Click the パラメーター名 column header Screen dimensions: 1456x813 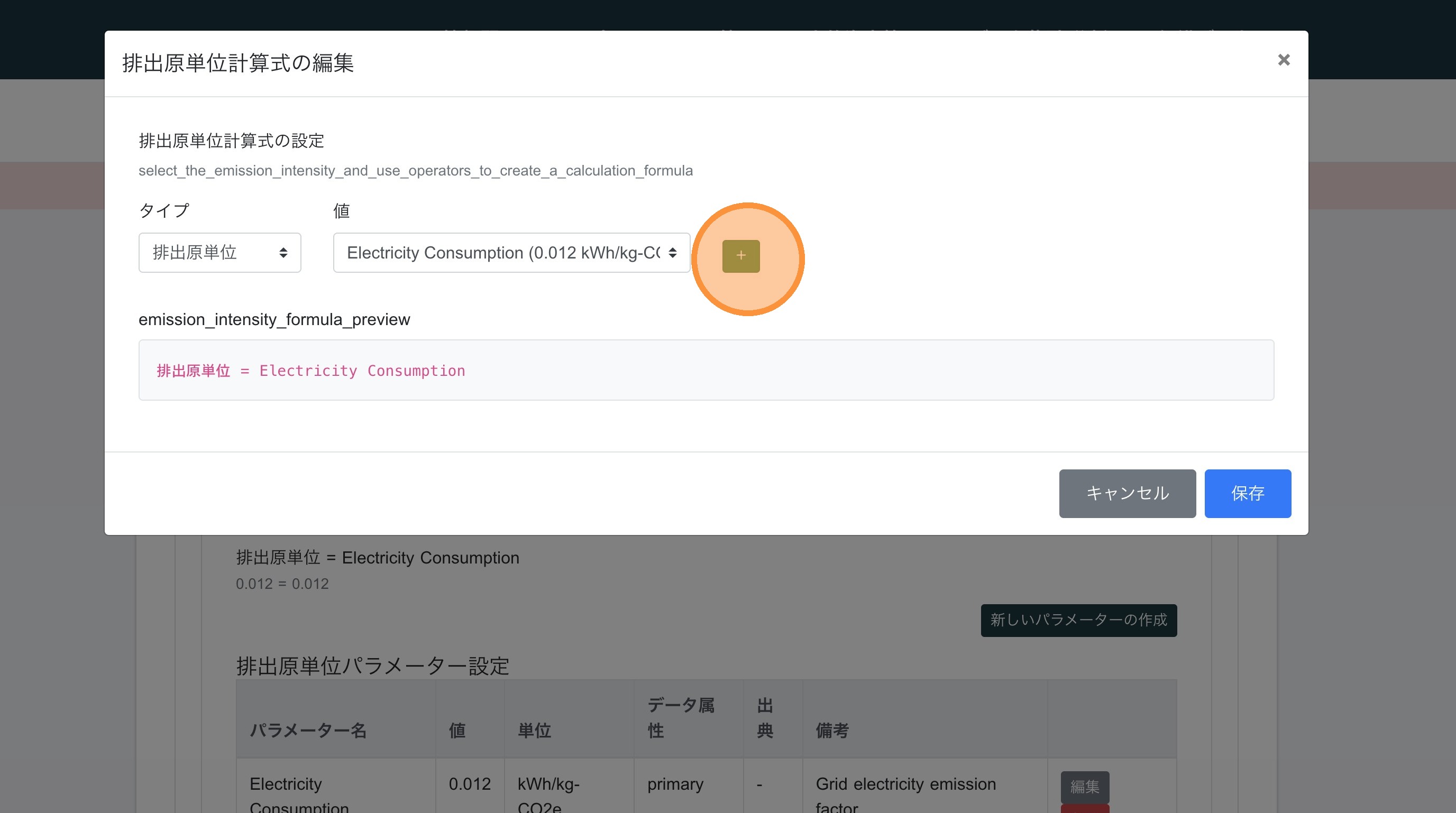[308, 730]
